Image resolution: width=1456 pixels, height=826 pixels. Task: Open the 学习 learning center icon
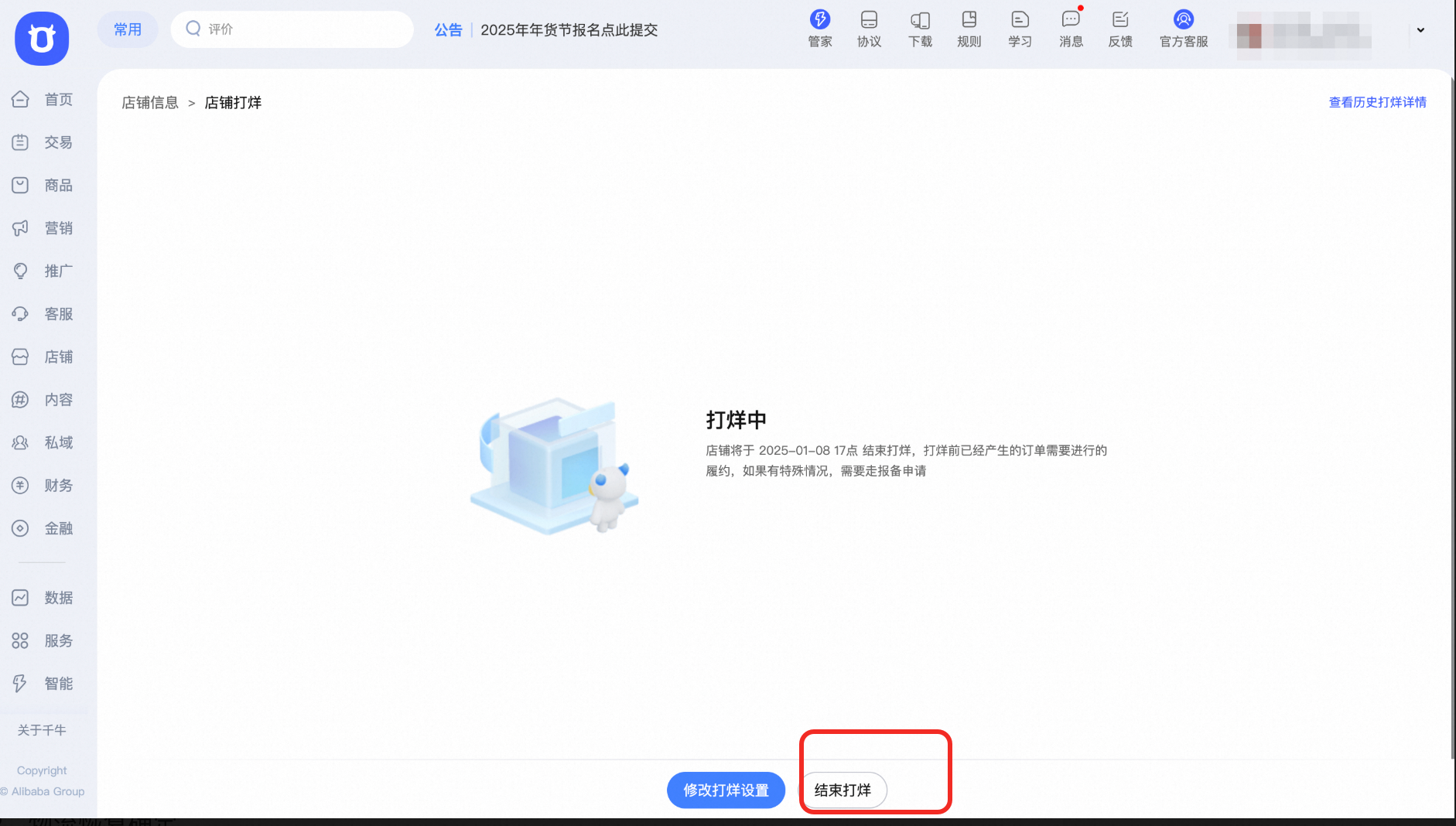(x=1020, y=29)
